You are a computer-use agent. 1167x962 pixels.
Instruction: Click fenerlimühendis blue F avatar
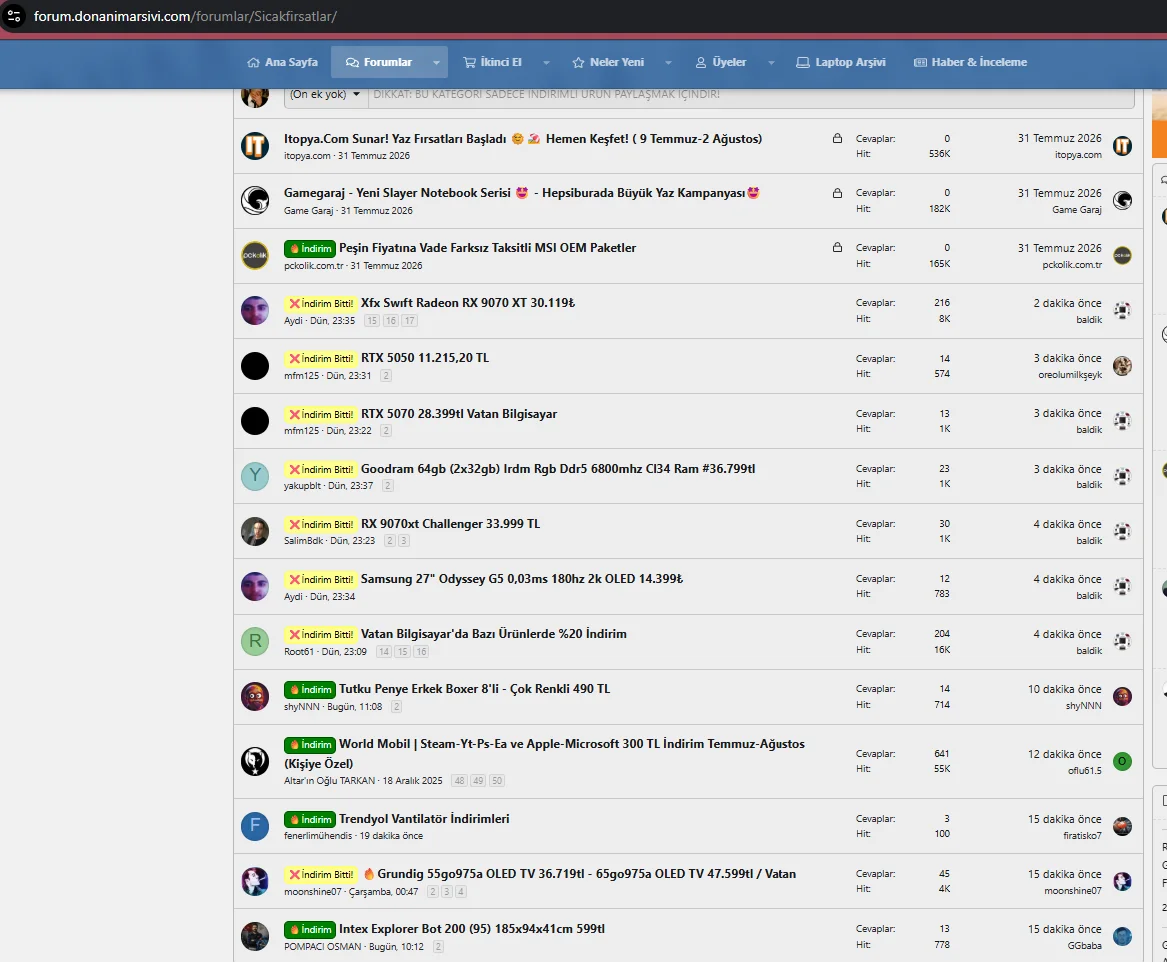[255, 827]
